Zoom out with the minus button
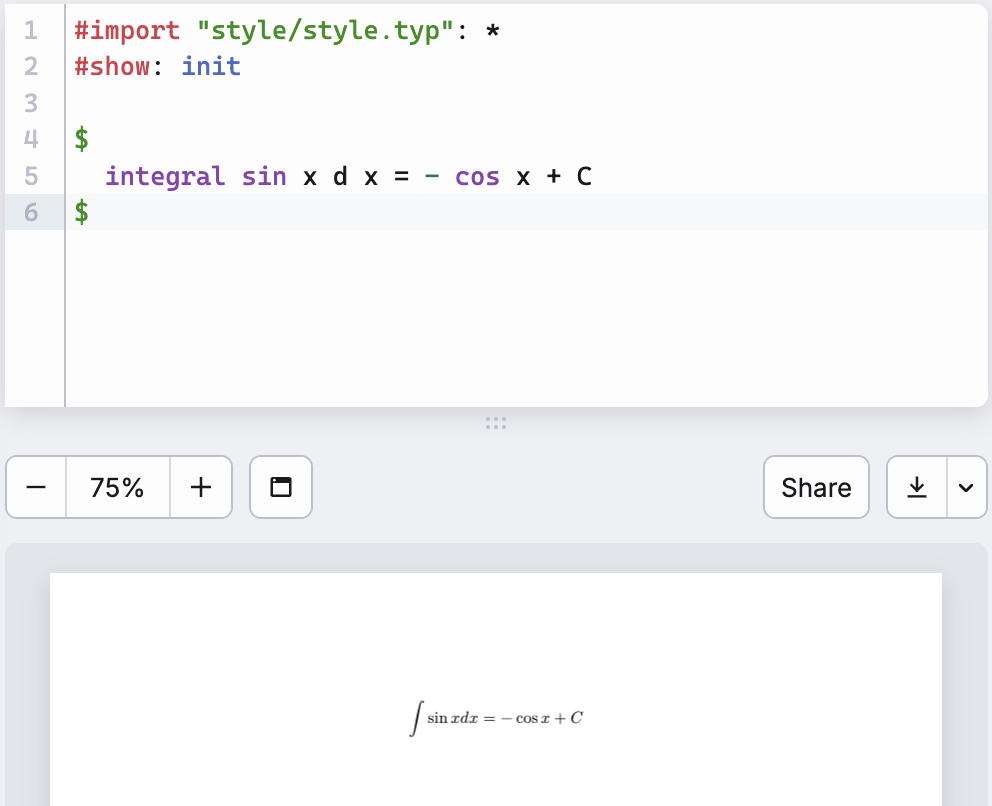 pos(36,487)
